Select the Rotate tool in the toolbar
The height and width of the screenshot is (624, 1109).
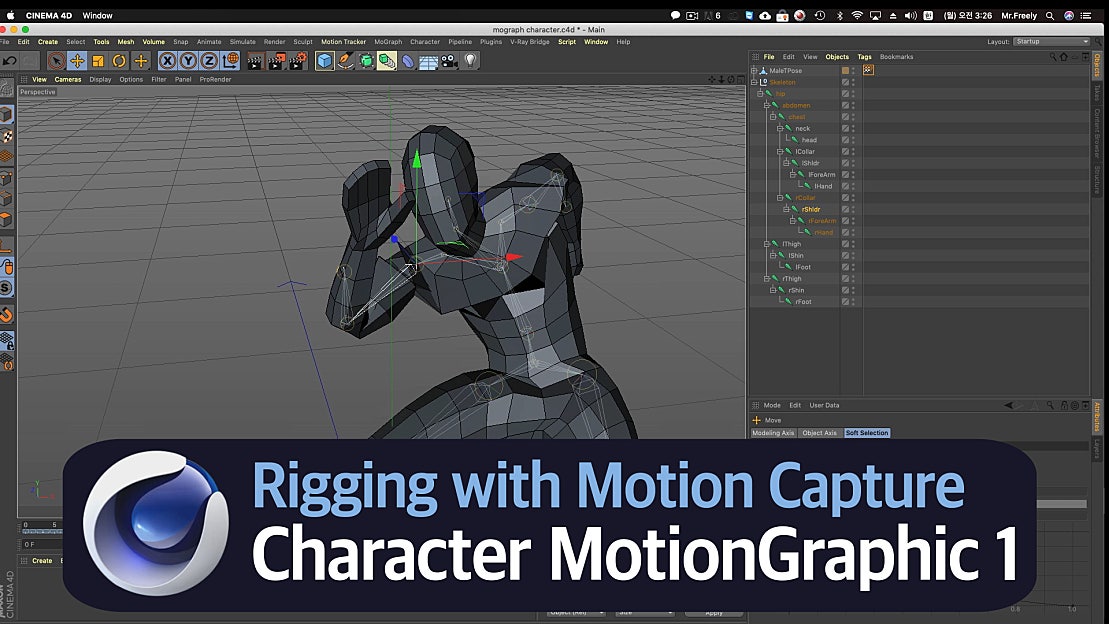pos(118,60)
